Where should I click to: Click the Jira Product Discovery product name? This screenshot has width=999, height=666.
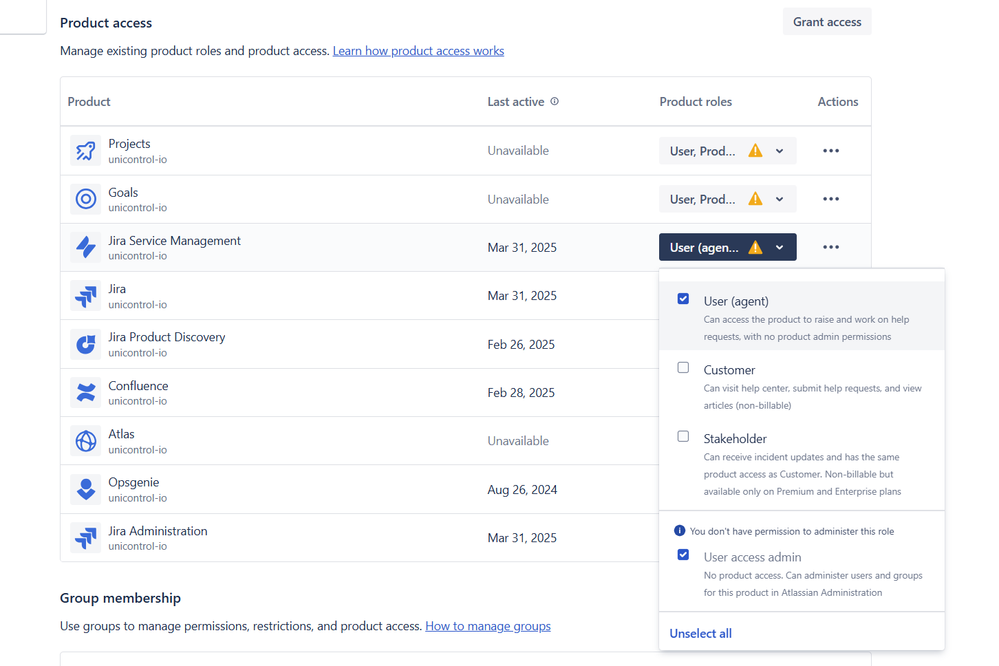click(x=166, y=337)
